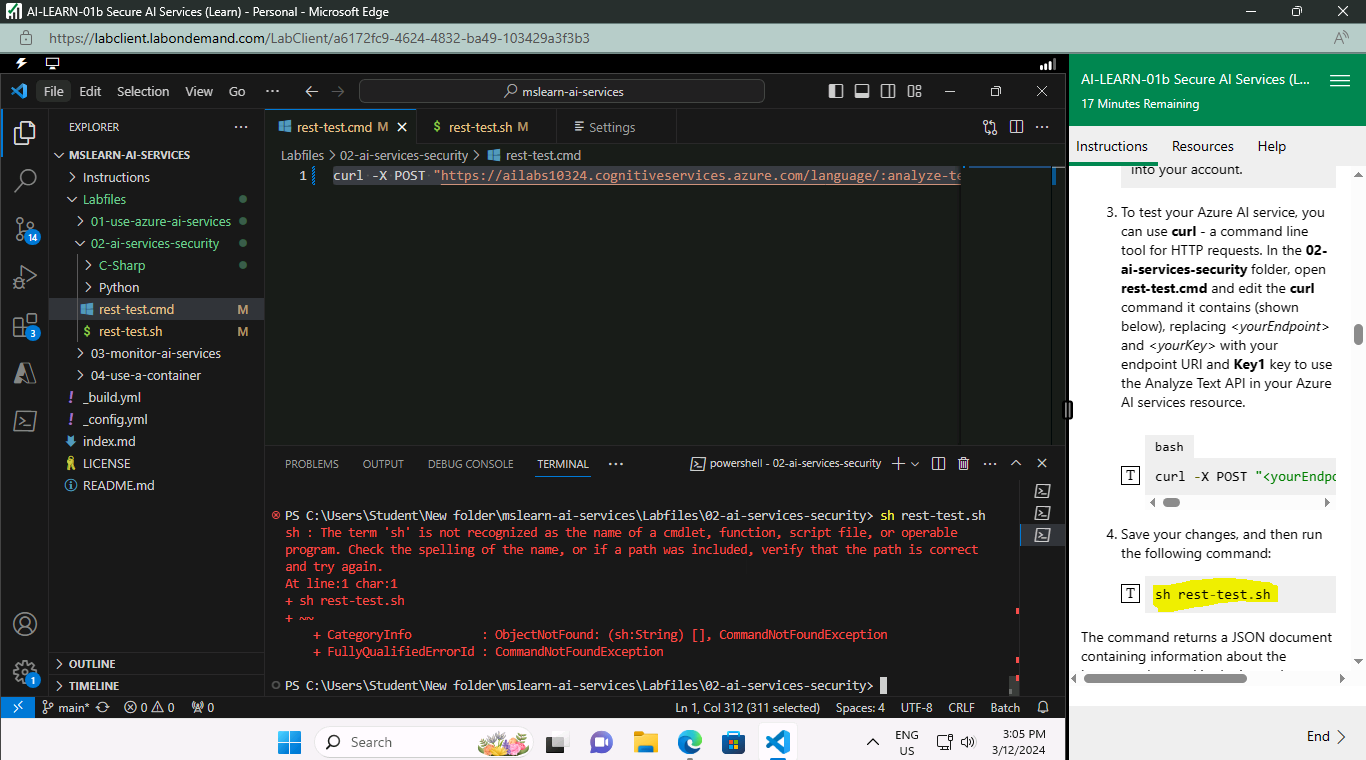Open the File menu
This screenshot has width=1366, height=760.
(x=54, y=91)
